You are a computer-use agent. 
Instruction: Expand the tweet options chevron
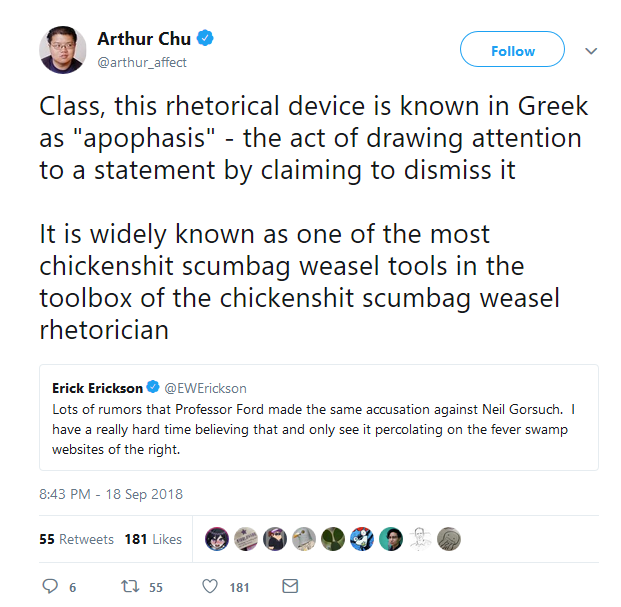[591, 51]
